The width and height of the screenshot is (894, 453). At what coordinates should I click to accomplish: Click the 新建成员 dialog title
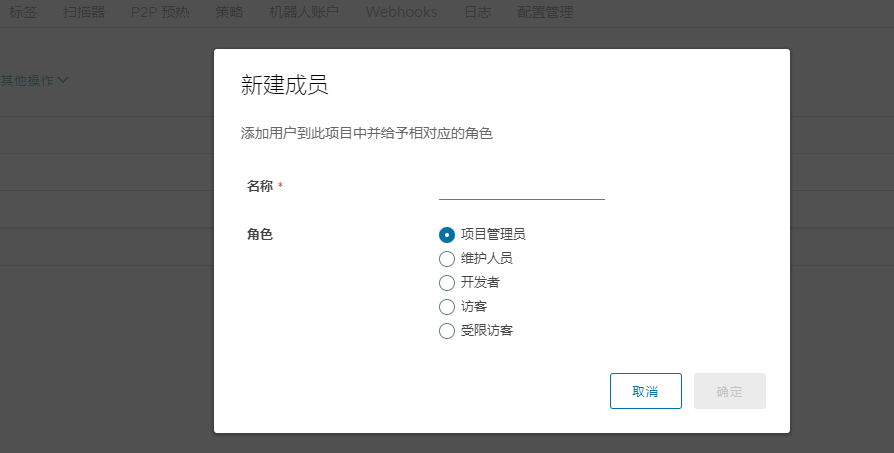[285, 86]
